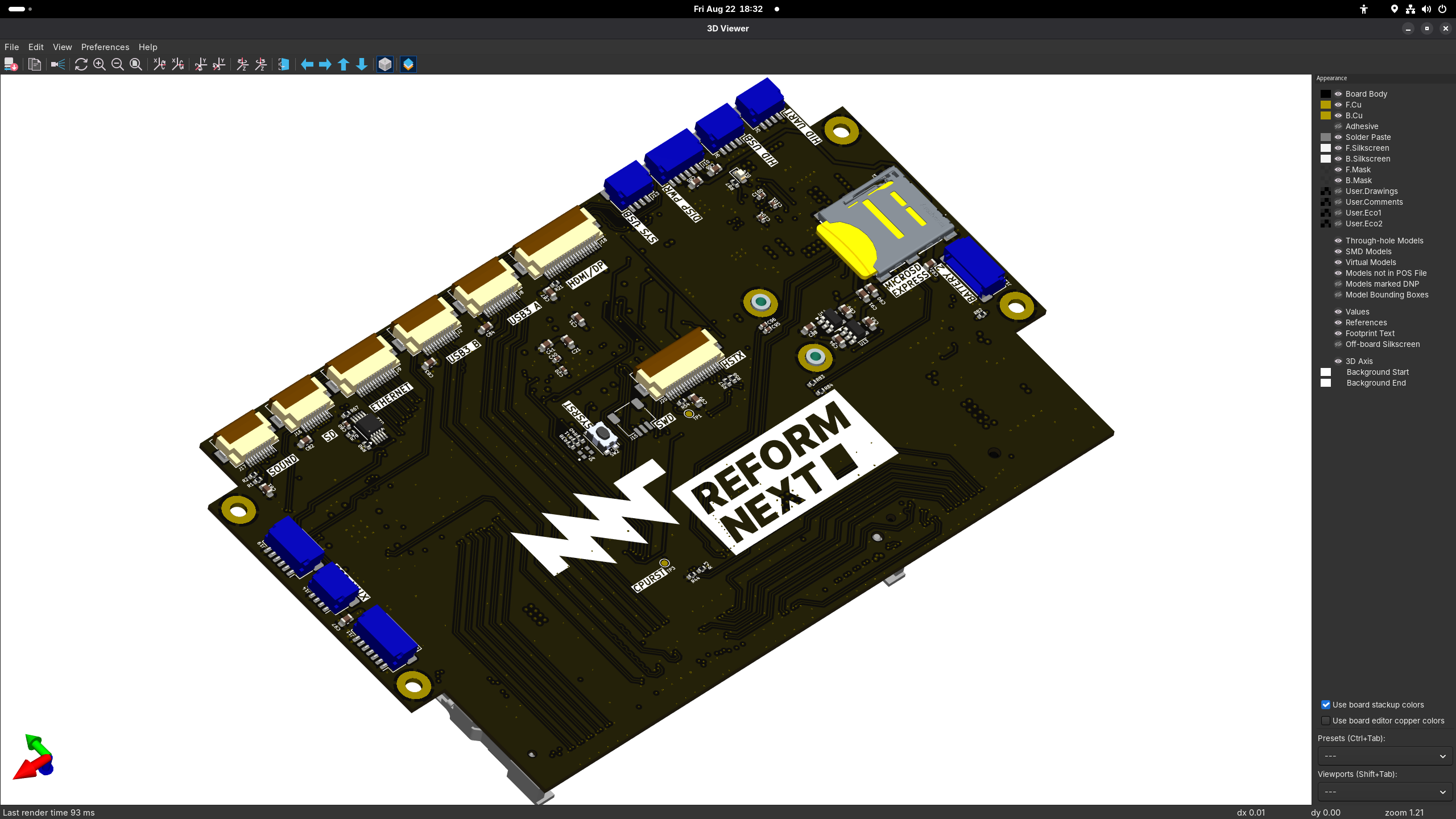This screenshot has width=1456, height=819.
Task: Click the network icon in system tray
Action: [1410, 9]
